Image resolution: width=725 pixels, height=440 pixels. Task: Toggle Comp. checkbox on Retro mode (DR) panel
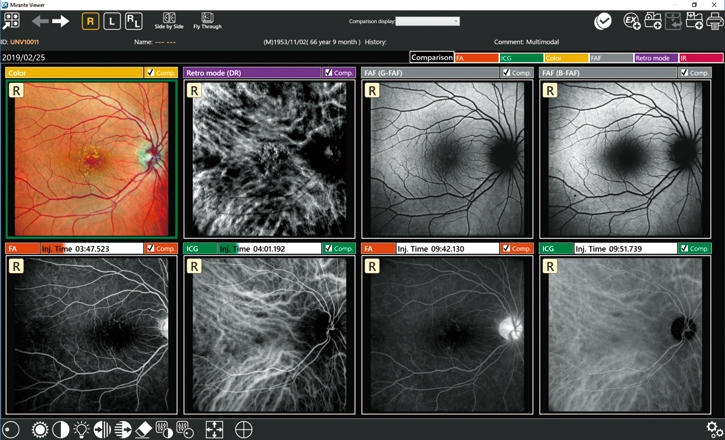328,73
